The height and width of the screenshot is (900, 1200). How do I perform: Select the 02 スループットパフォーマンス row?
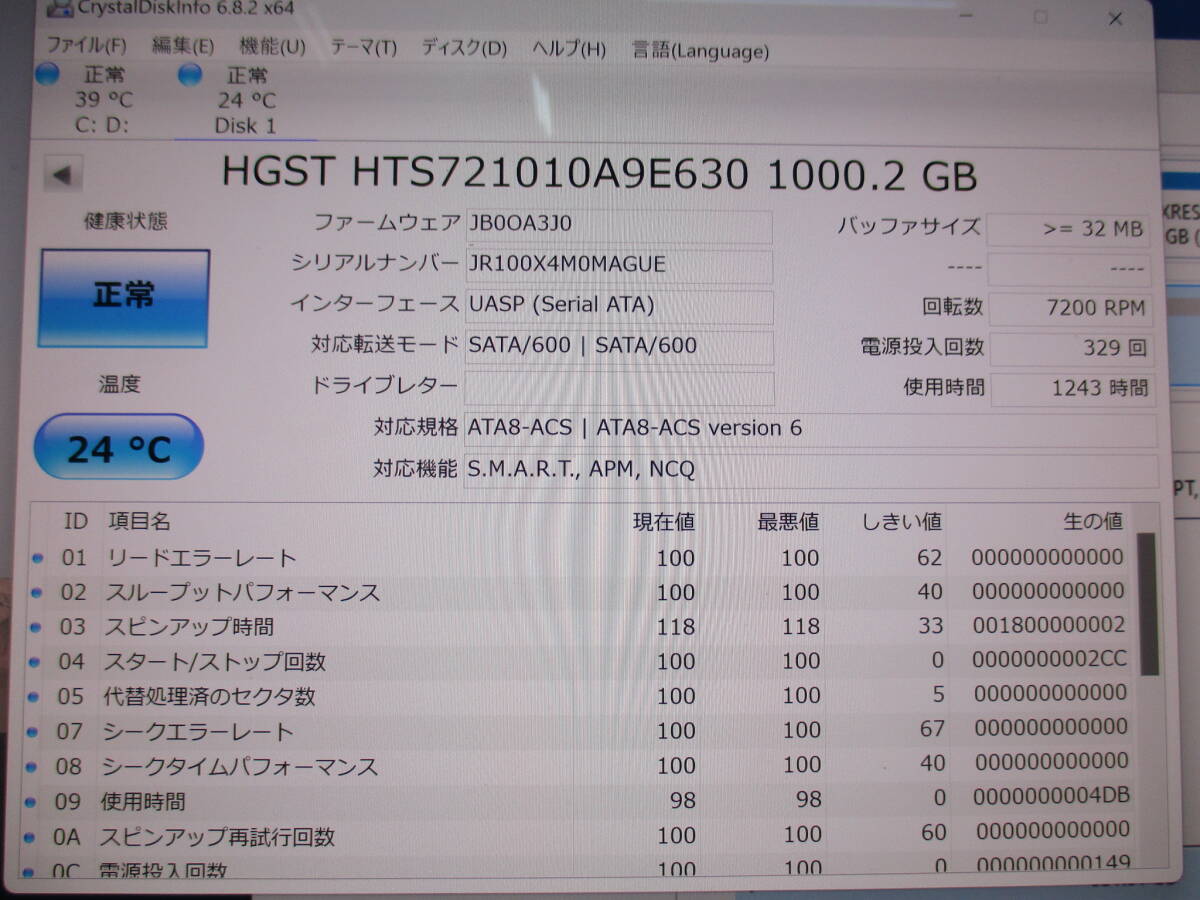(x=580, y=593)
